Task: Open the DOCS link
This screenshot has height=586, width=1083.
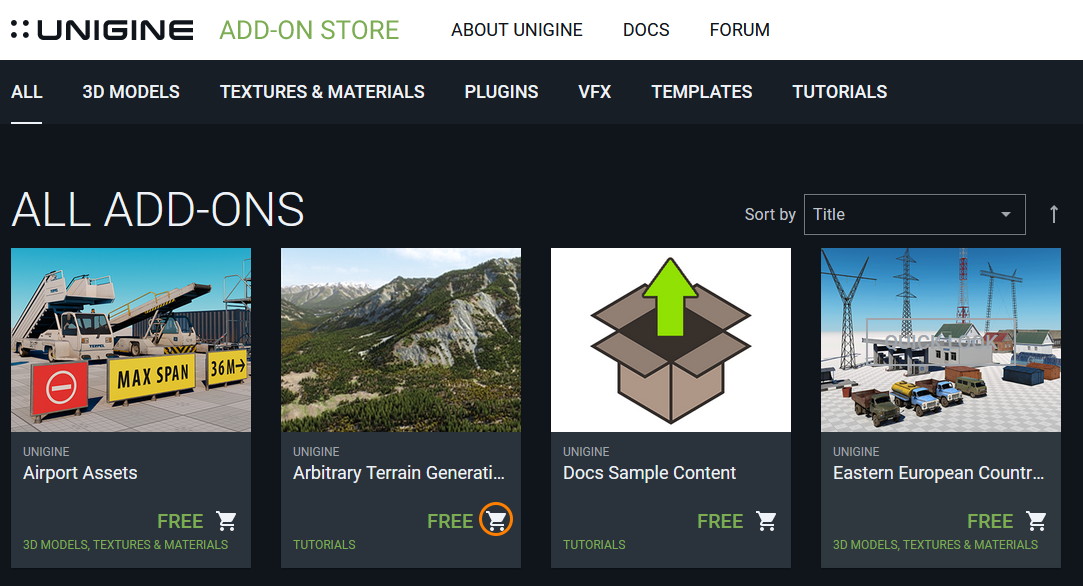Action: point(646,30)
